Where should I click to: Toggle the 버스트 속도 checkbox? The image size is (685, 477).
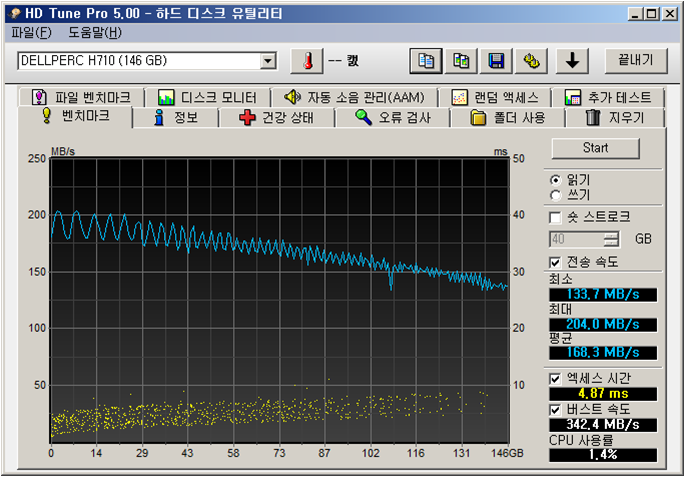coord(555,410)
